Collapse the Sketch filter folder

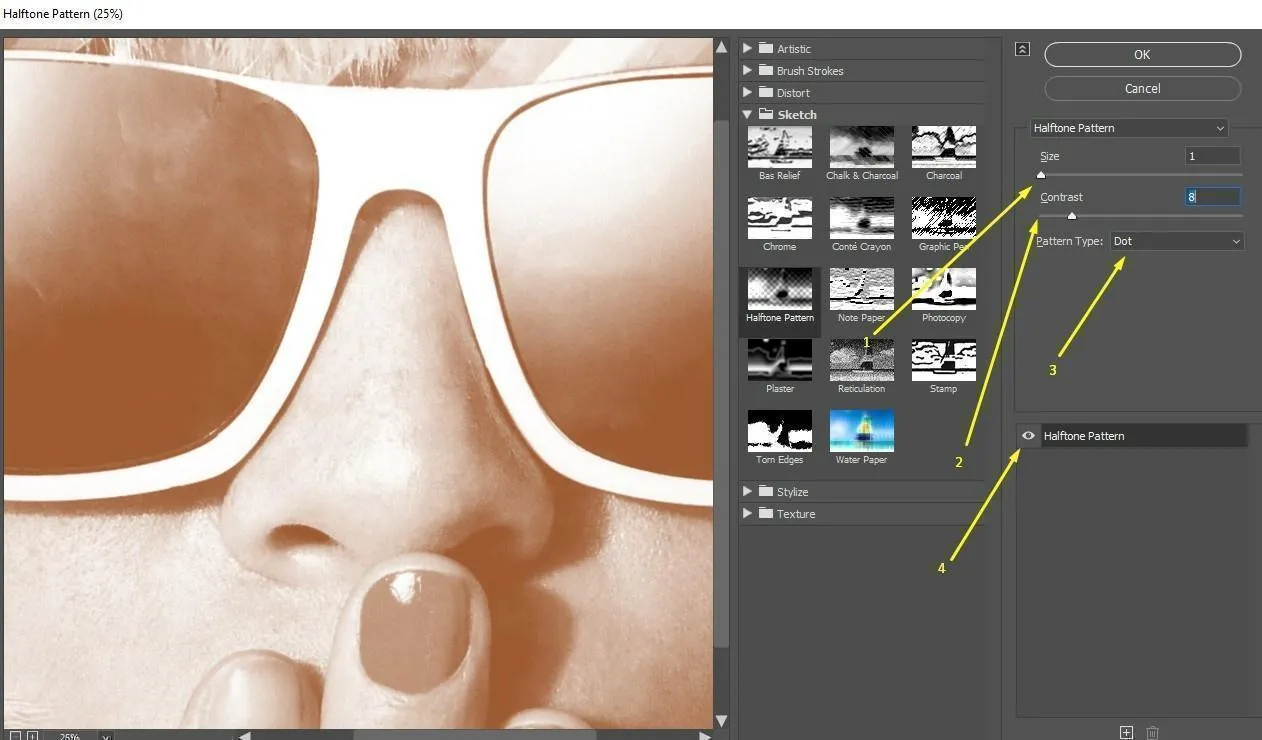[x=747, y=115]
